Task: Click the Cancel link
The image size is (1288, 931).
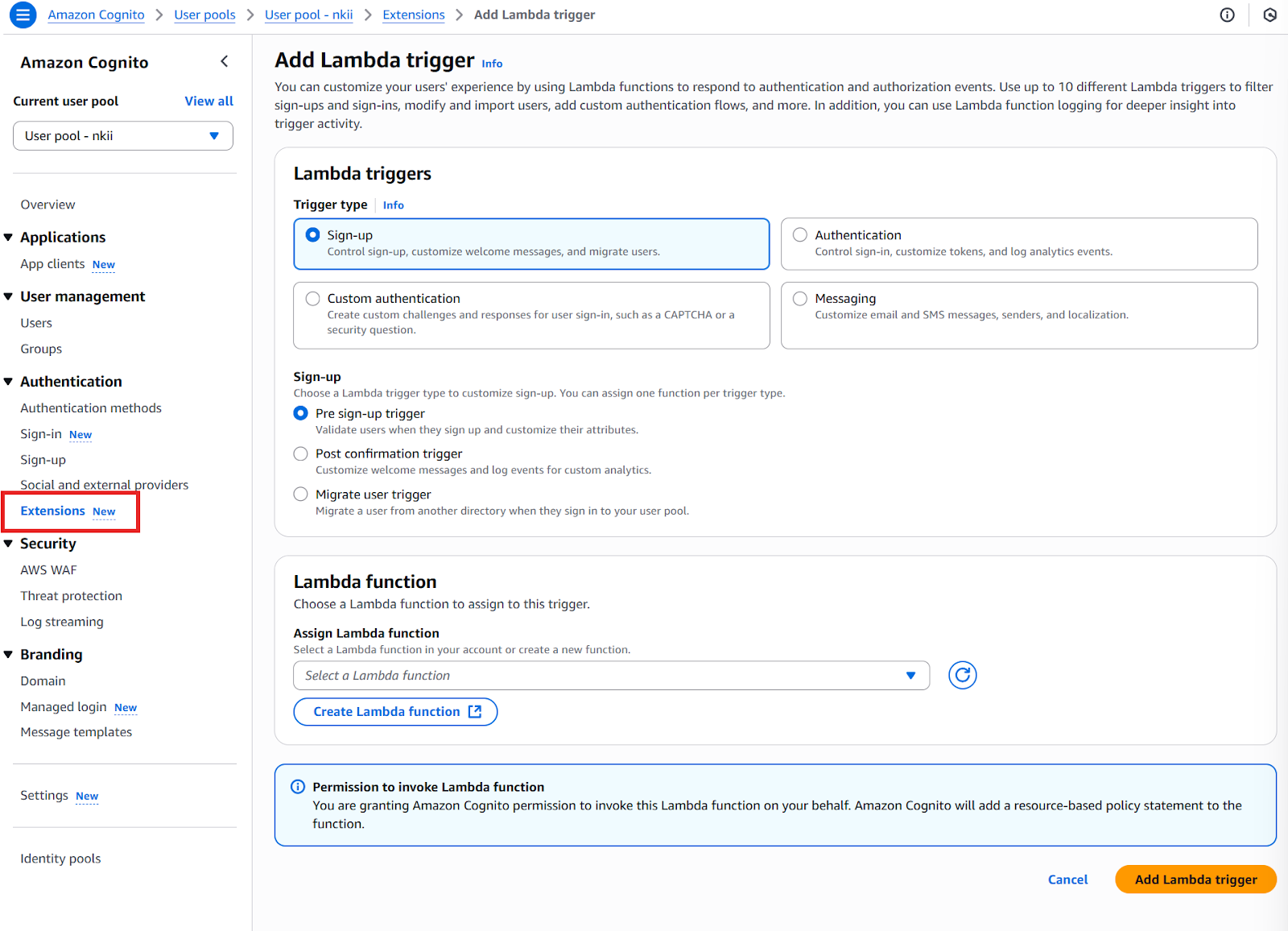Action: (1067, 879)
